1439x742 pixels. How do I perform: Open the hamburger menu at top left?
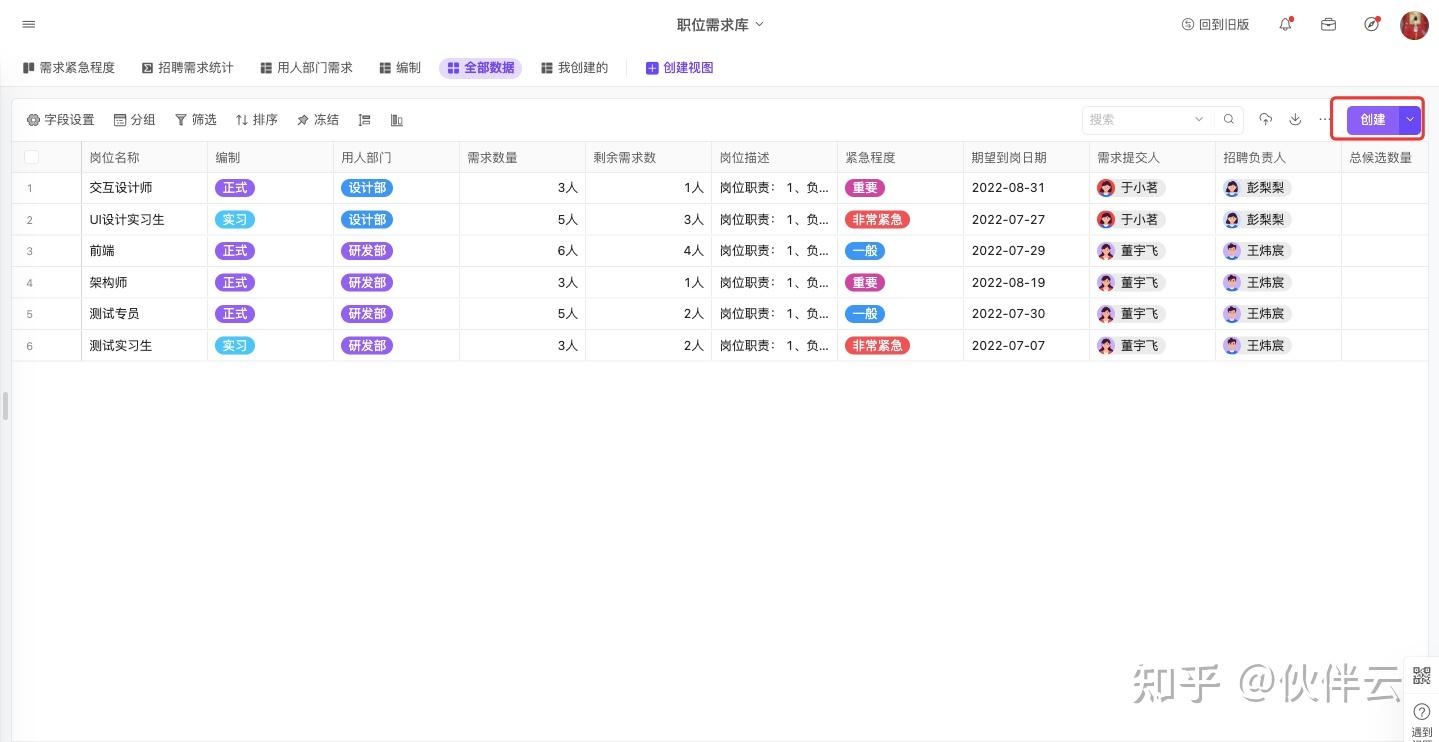pyautogui.click(x=28, y=24)
